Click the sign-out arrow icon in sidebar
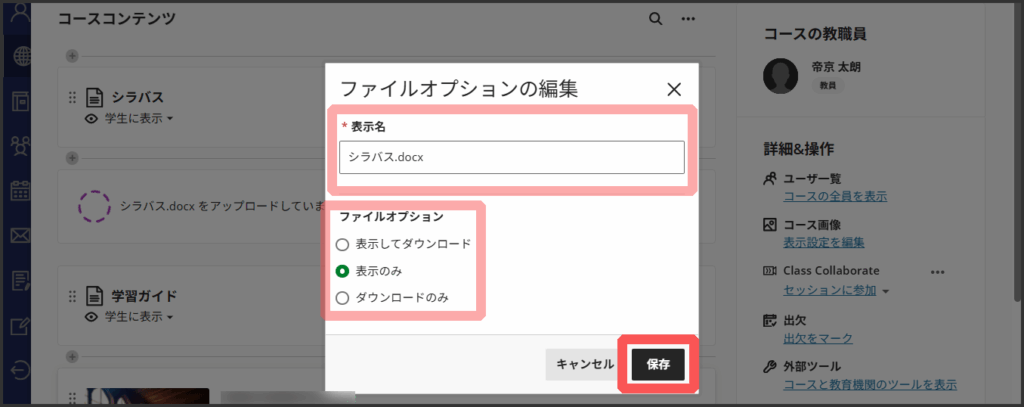This screenshot has width=1024, height=407. click(19, 367)
